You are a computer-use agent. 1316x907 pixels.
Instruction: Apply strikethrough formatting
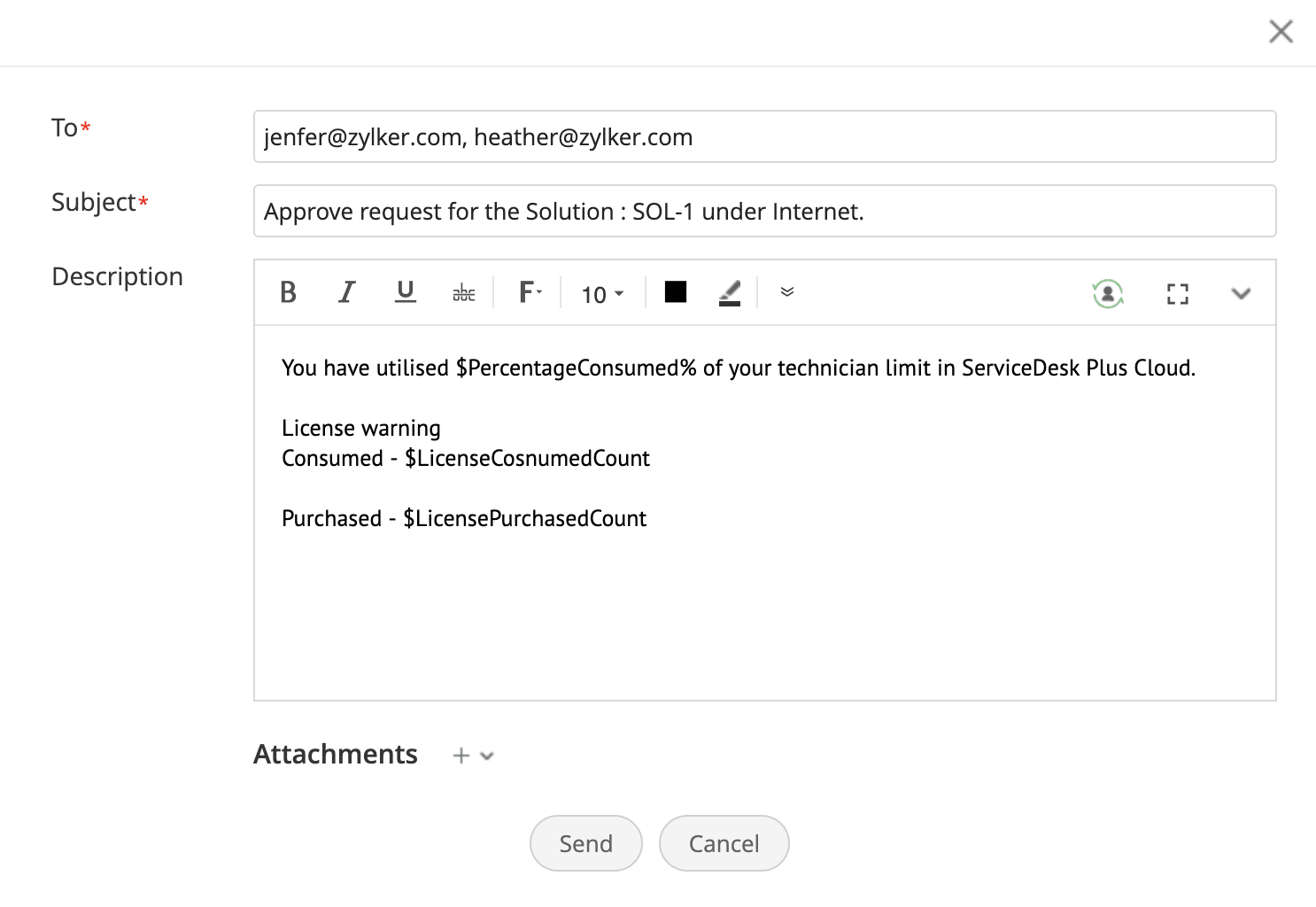pos(464,293)
